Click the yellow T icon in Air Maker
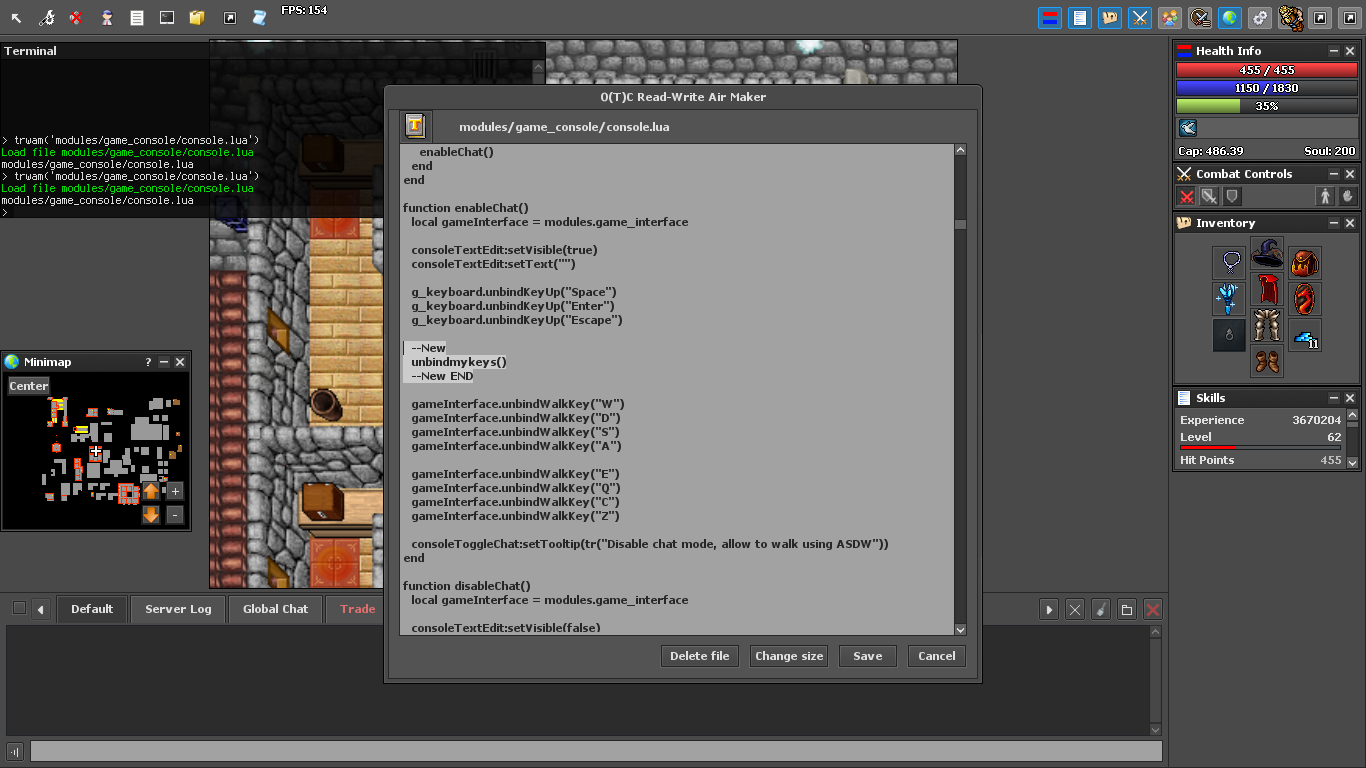The height and width of the screenshot is (768, 1366). point(415,126)
